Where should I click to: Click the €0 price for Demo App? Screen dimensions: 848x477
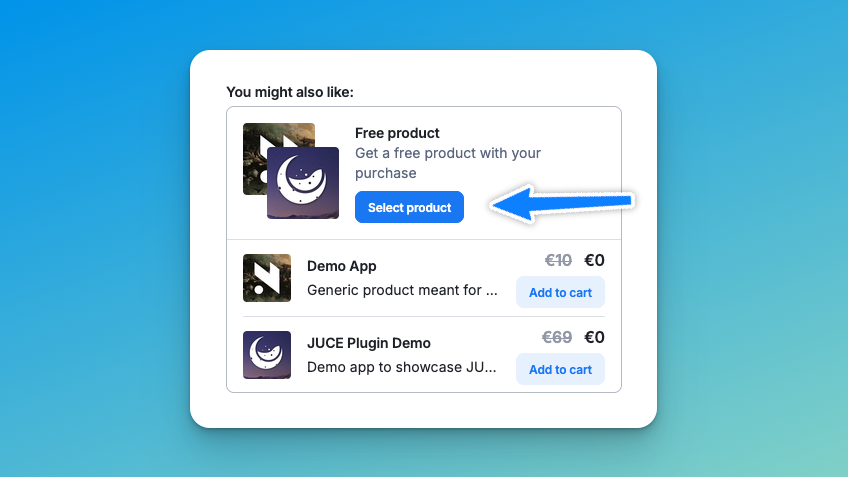[594, 260]
